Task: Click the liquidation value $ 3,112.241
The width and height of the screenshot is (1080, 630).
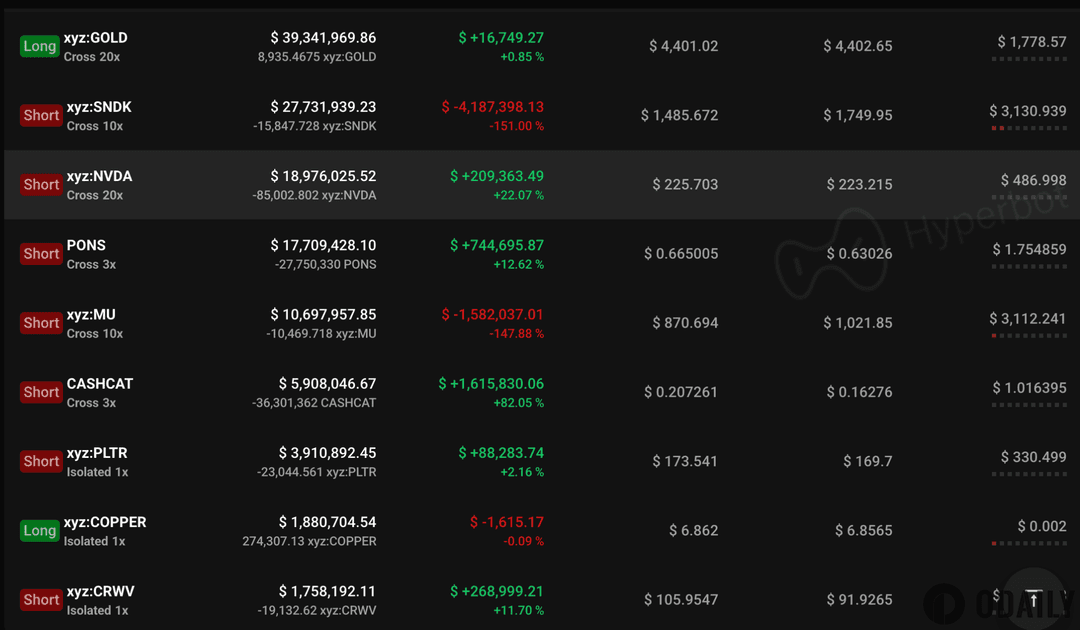Action: [x=1028, y=319]
